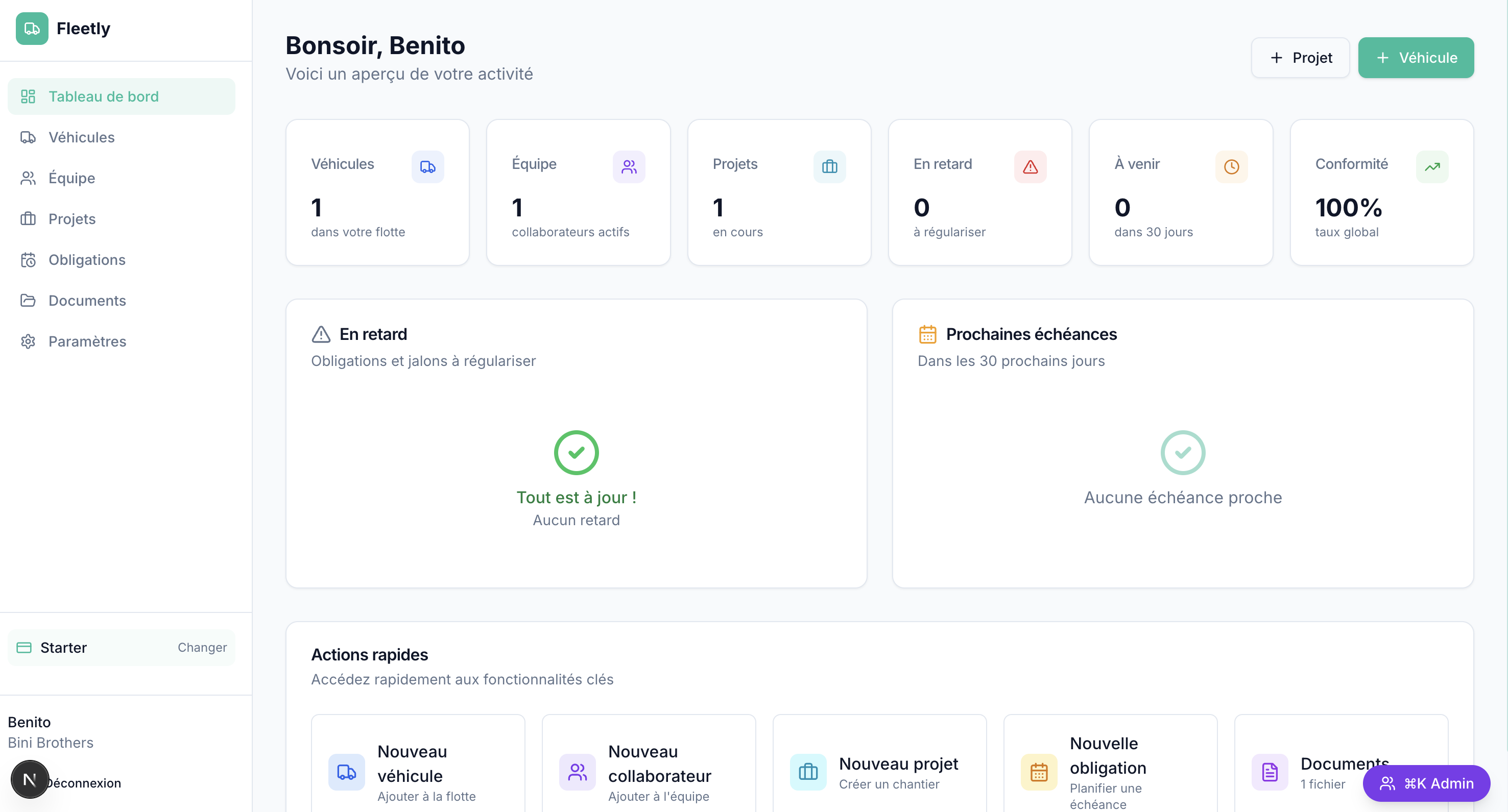Select the Nouveau véhicule quick action truck icon
The image size is (1508, 812).
[x=346, y=772]
